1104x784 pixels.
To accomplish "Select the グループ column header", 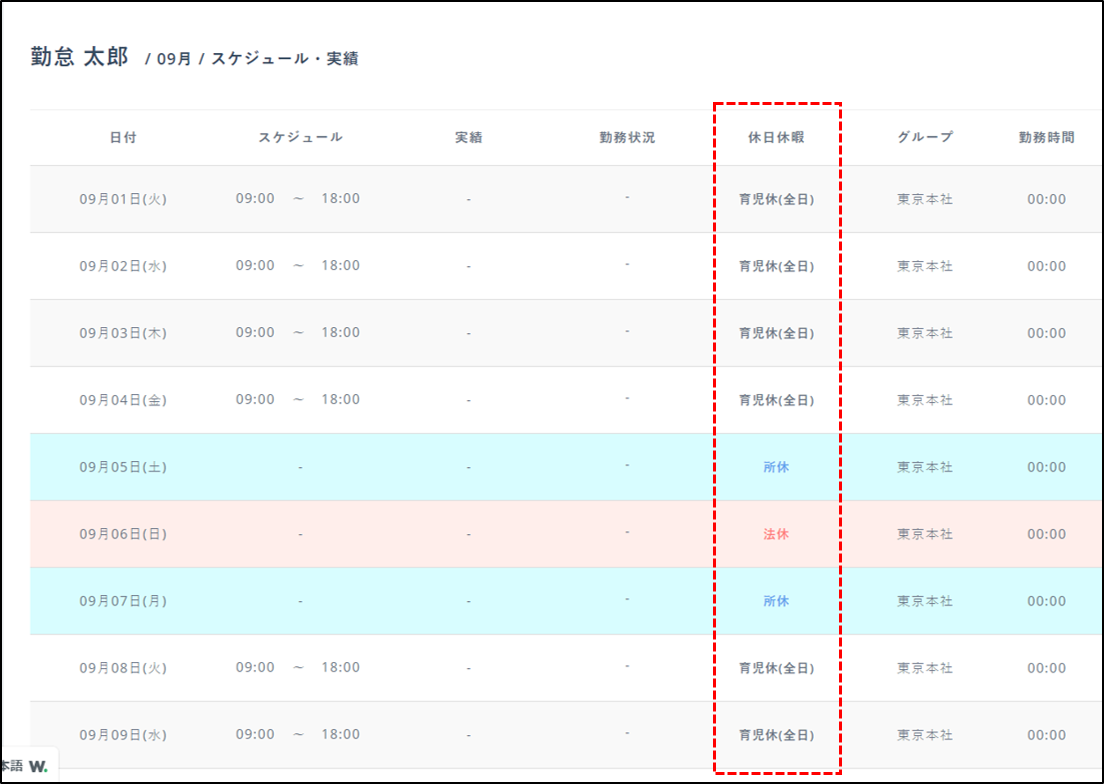I will coord(925,138).
